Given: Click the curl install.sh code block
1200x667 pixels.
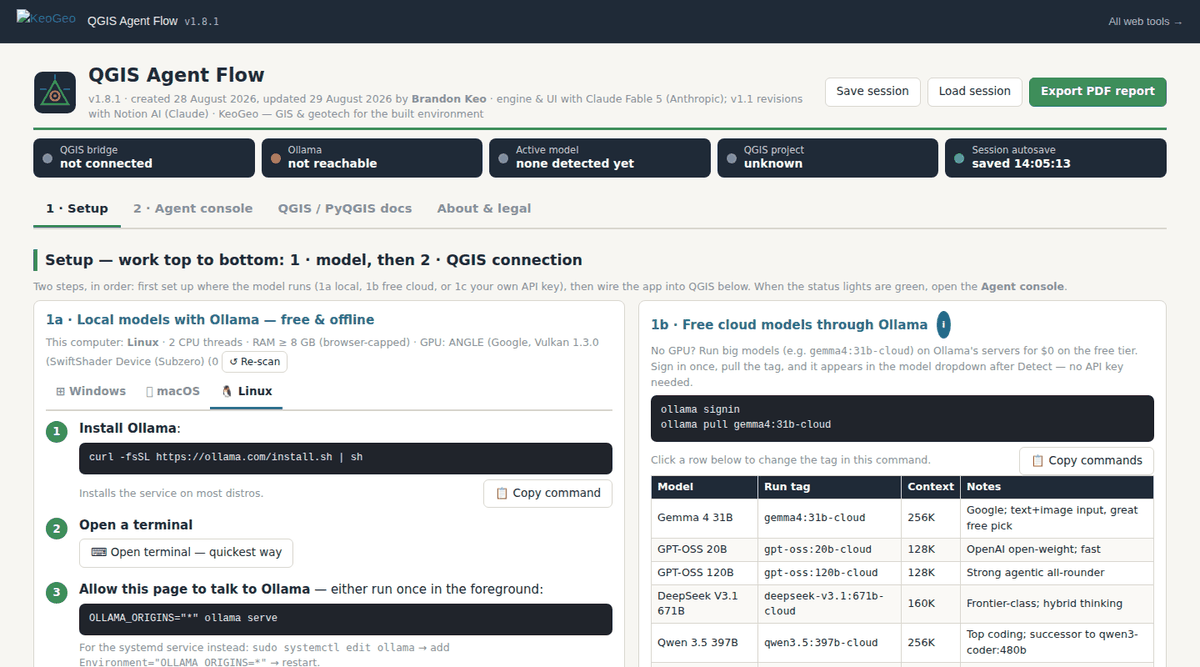Looking at the screenshot, I should pos(345,458).
